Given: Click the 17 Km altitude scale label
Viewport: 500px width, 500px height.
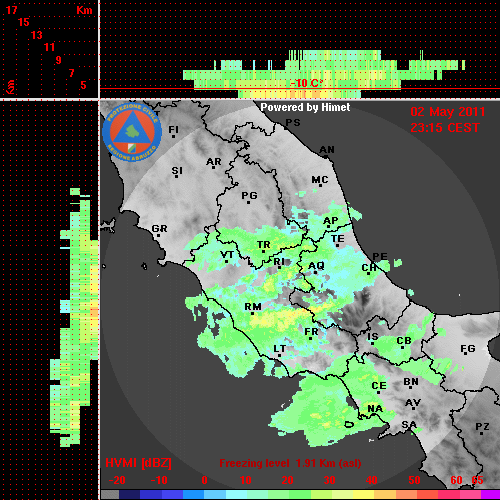Looking at the screenshot, I should click(x=12, y=10).
